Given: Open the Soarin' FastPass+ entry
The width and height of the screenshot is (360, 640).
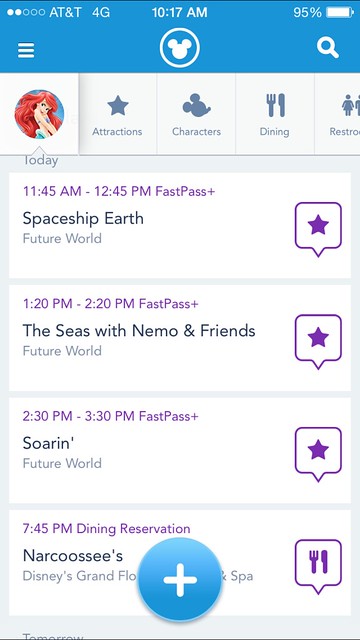Looking at the screenshot, I should click(180, 451).
